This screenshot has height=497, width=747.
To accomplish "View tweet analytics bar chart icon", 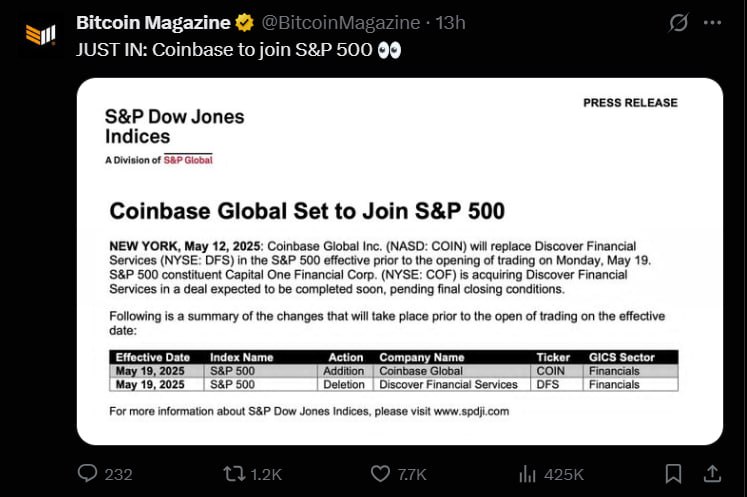I will 527,474.
